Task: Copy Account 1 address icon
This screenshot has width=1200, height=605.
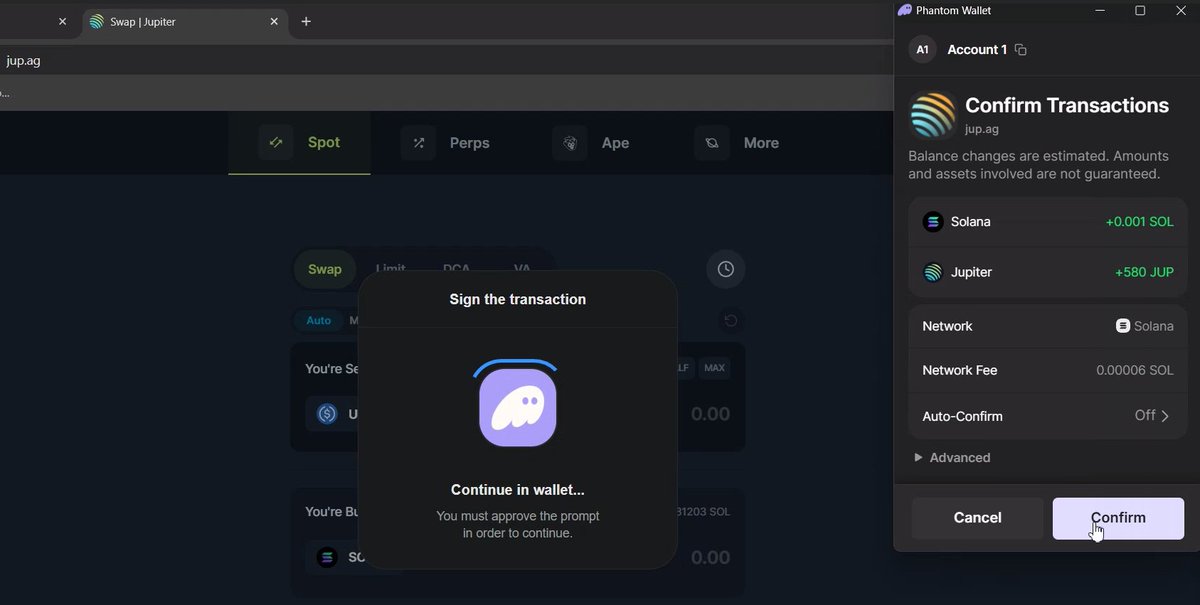Action: [x=1020, y=50]
